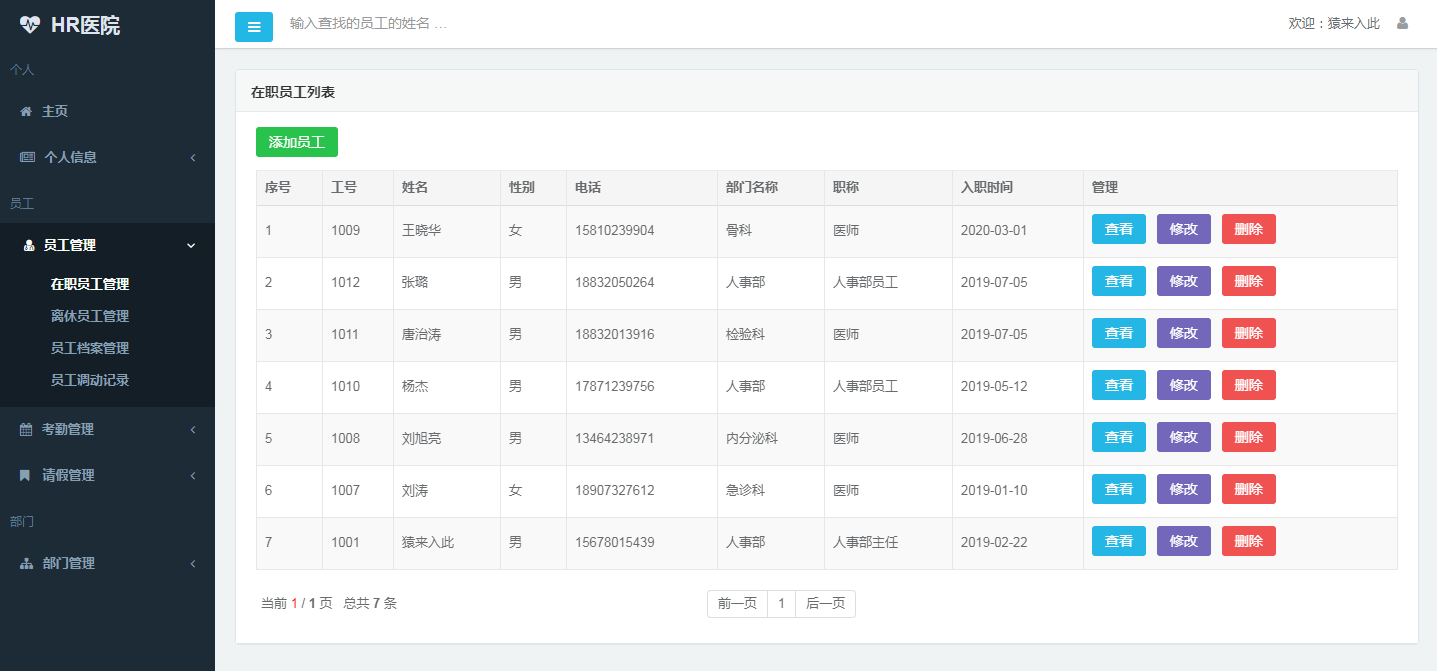Open 员工档案管理 in the sidebar
The height and width of the screenshot is (671, 1437).
point(90,348)
